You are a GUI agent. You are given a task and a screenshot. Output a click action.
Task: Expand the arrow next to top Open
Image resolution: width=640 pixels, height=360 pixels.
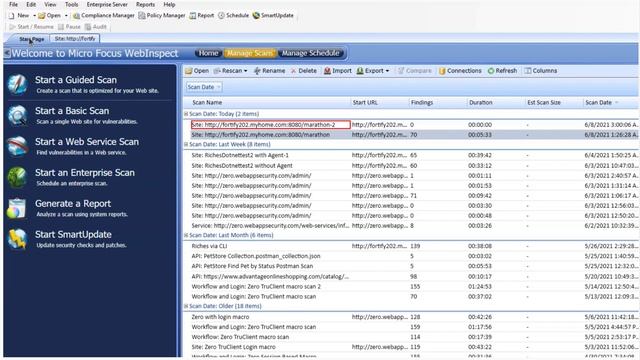66,16
